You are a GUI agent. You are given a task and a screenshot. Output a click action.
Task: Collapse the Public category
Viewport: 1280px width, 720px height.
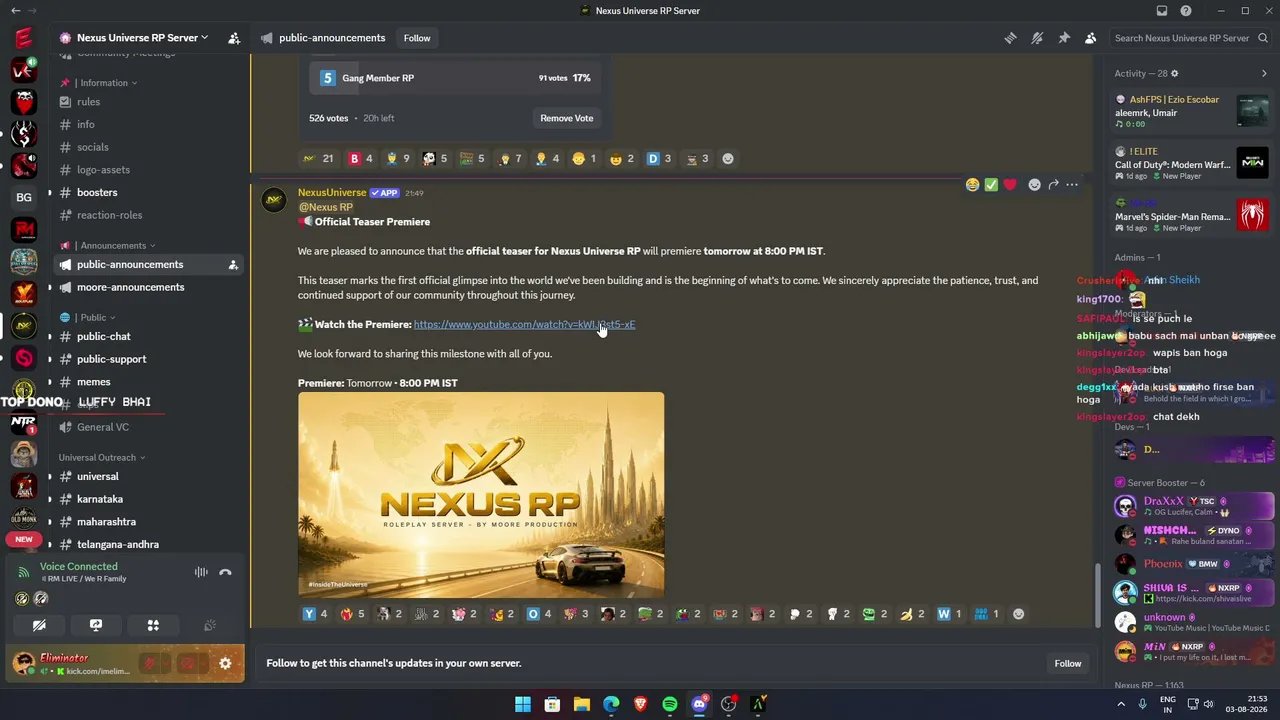pyautogui.click(x=93, y=318)
